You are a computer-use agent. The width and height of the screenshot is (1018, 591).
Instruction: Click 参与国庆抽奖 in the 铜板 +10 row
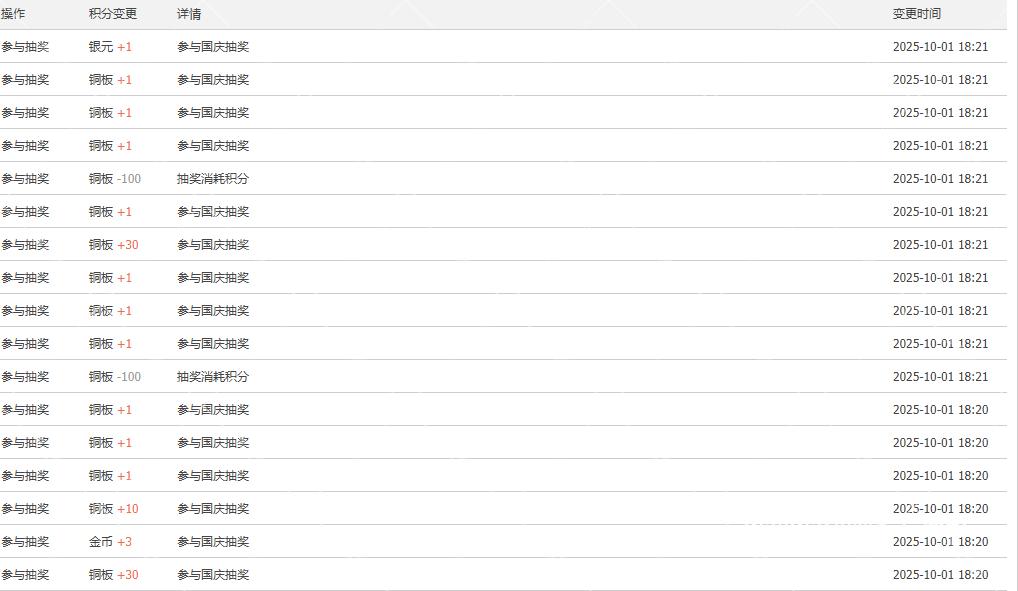pyautogui.click(x=213, y=509)
